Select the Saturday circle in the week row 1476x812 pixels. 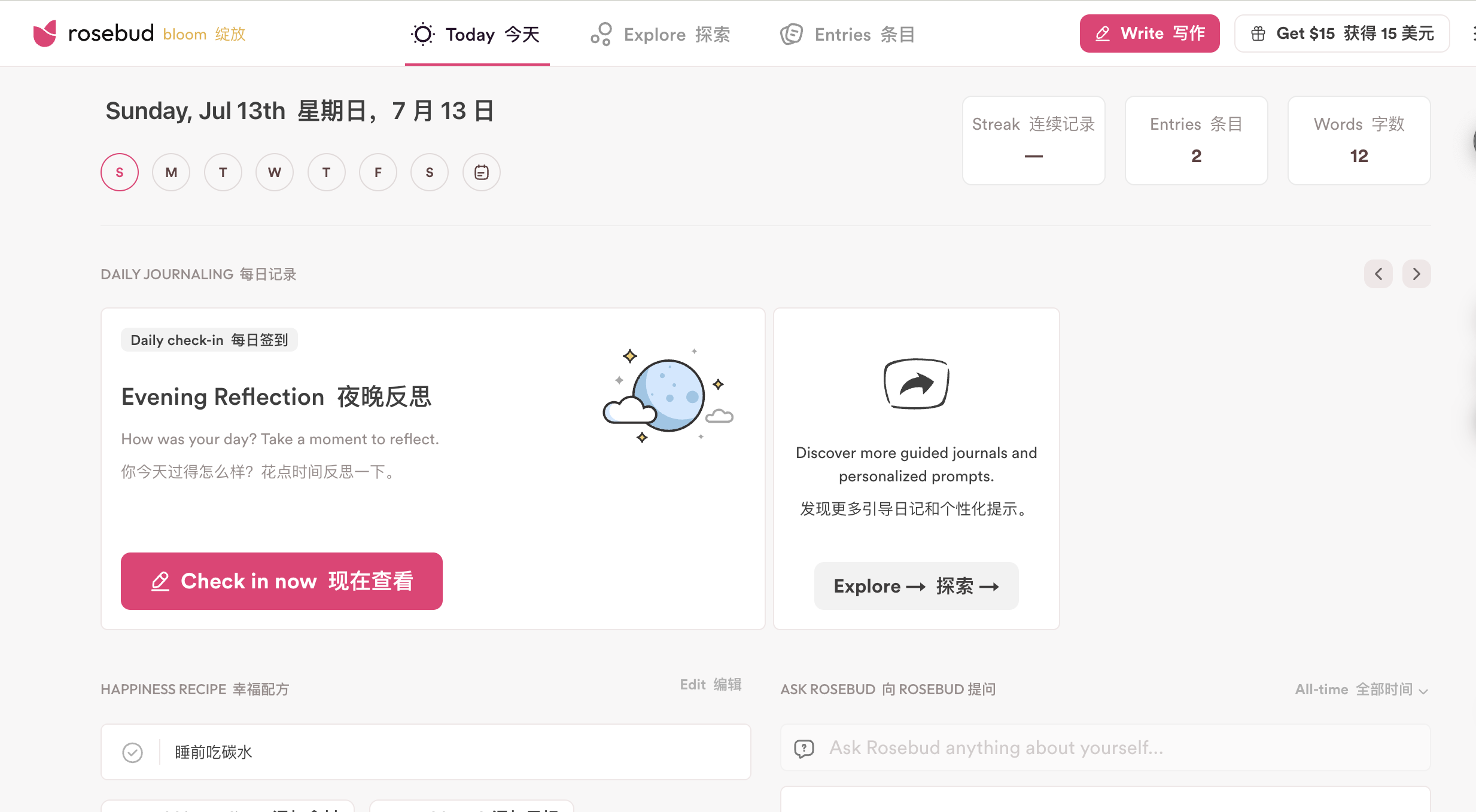pyautogui.click(x=430, y=172)
